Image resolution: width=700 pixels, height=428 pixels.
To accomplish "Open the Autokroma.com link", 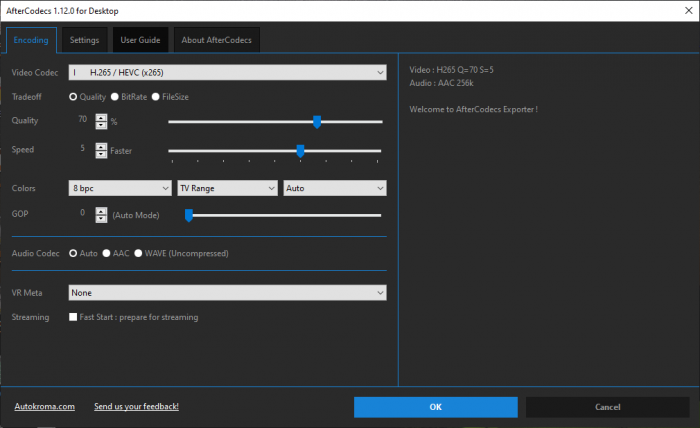I will 45,407.
